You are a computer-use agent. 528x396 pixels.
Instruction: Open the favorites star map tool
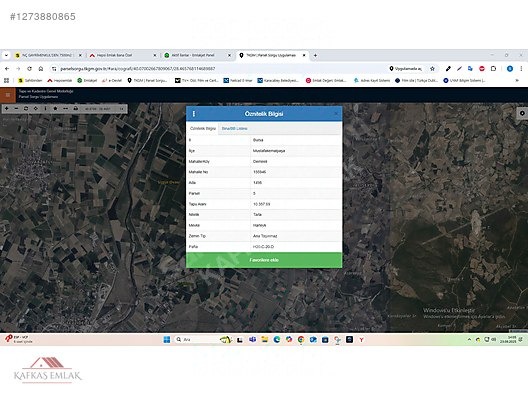pos(55,108)
